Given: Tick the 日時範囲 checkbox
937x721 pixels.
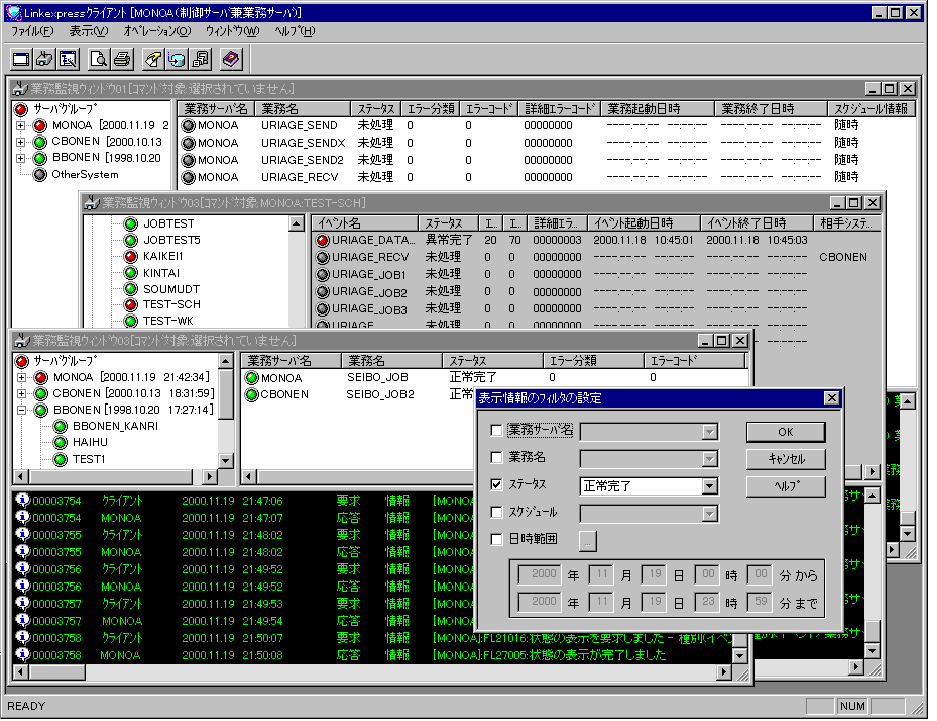Looking at the screenshot, I should tap(497, 539).
